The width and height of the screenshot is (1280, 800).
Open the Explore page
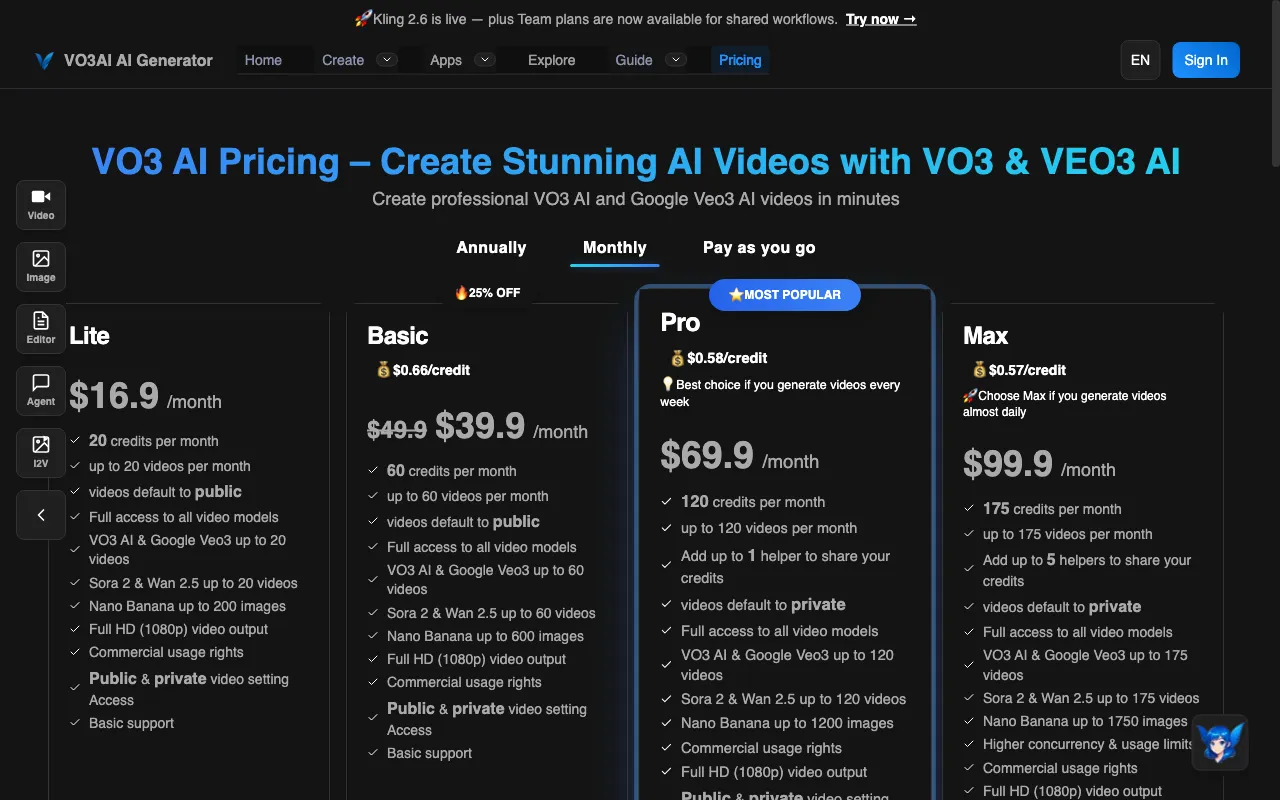click(552, 60)
